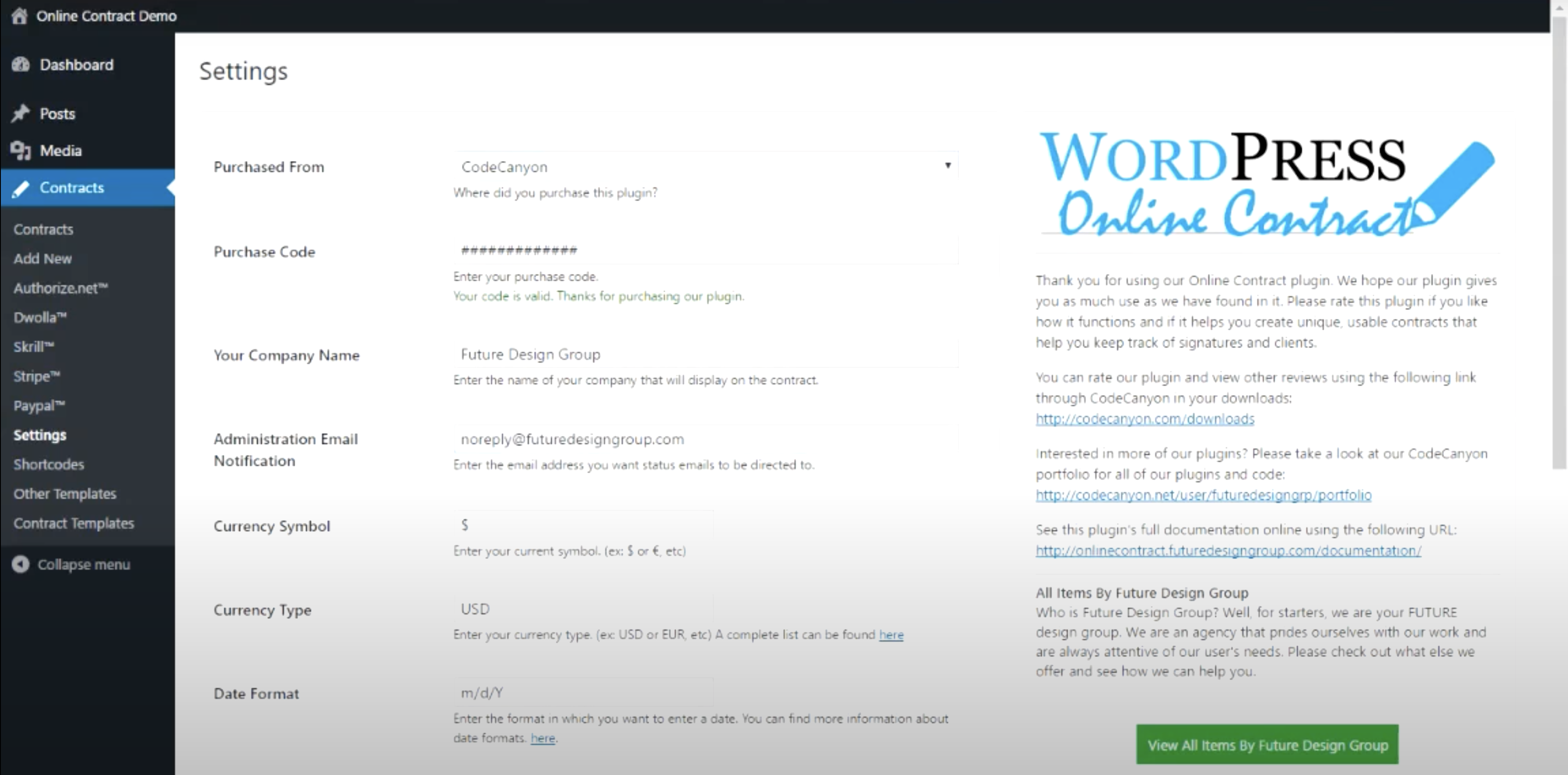Go to the Stripe settings page

coord(36,376)
